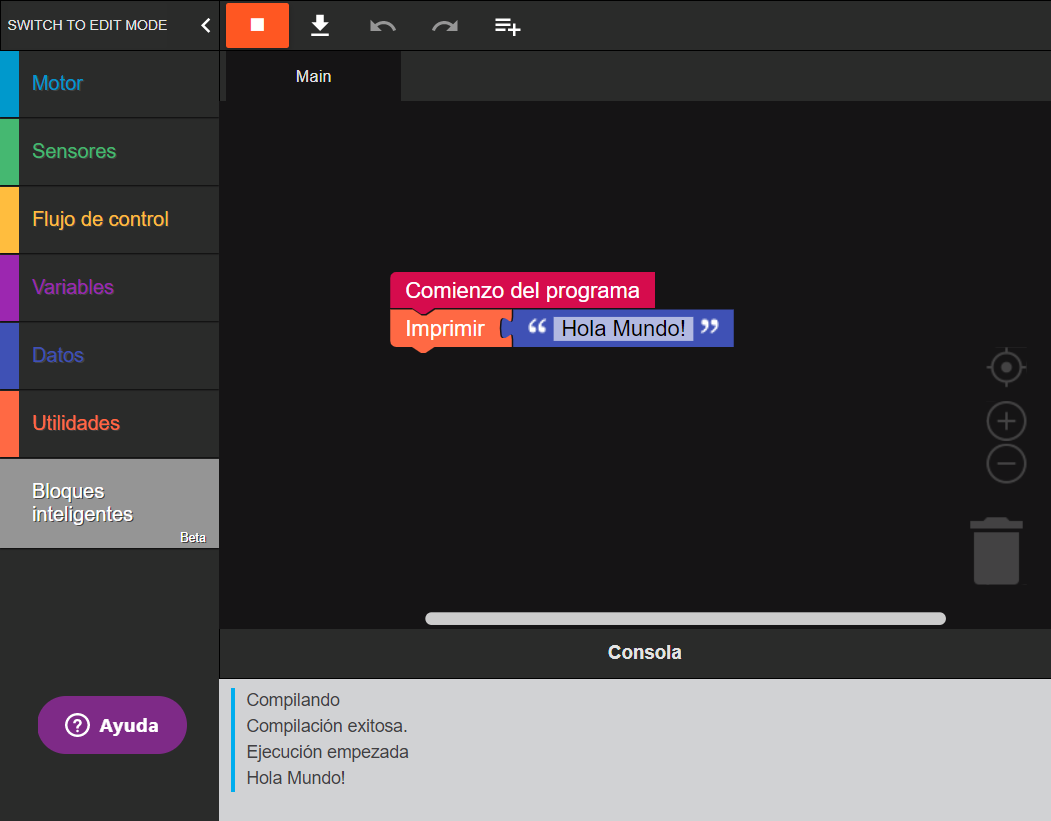Viewport: 1051px width, 821px height.
Task: Click the download icon in toolbar
Action: point(320,25)
